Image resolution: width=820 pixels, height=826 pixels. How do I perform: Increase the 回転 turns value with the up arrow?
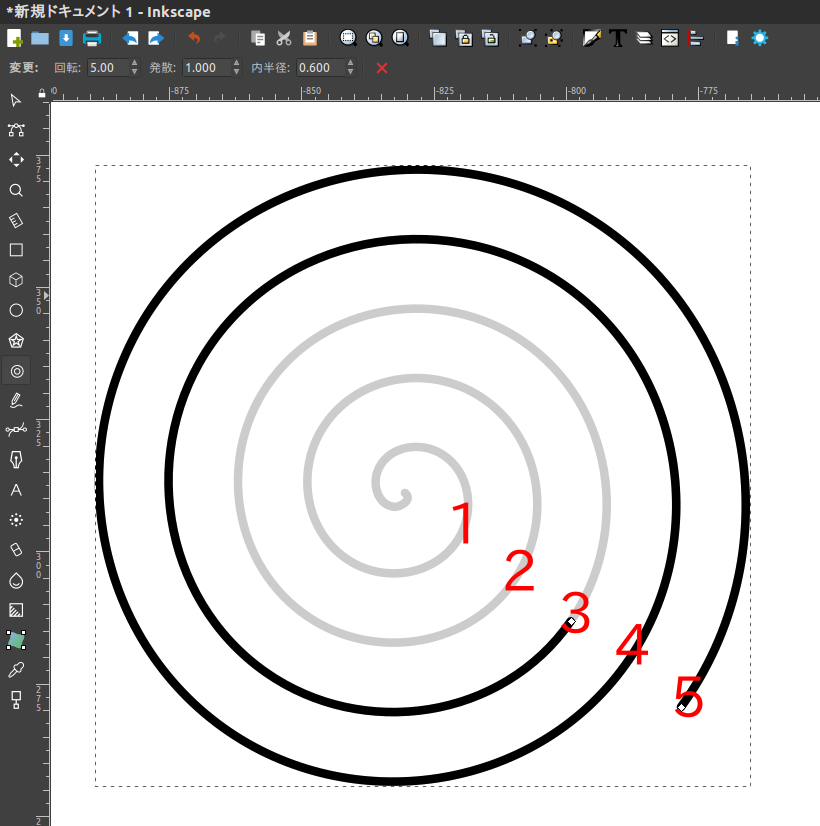click(134, 63)
